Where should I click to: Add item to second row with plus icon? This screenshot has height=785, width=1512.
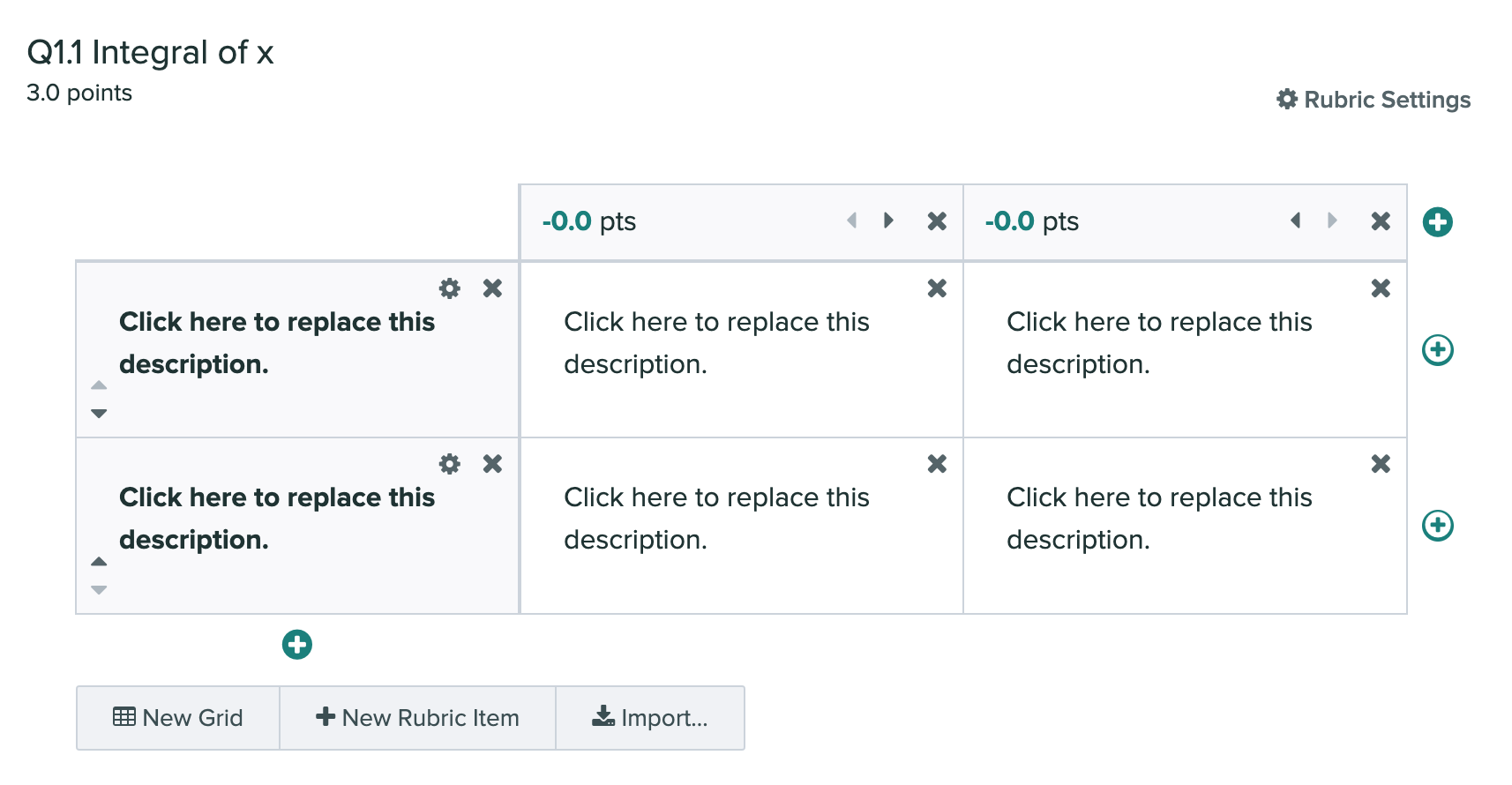coord(1438,526)
